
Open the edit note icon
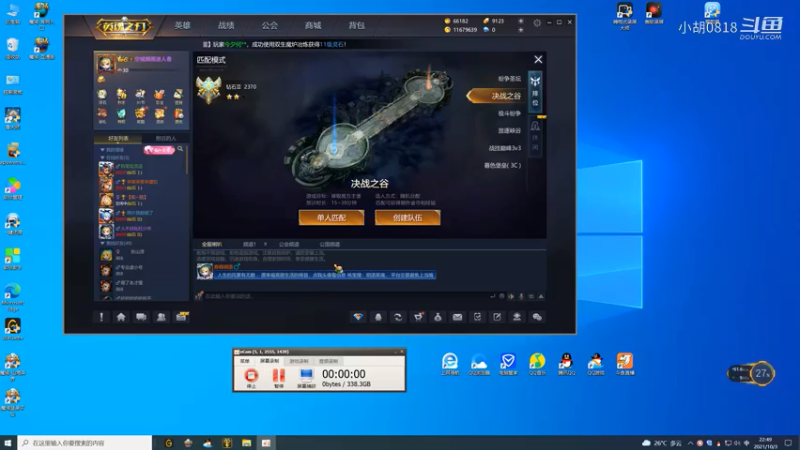click(x=497, y=317)
